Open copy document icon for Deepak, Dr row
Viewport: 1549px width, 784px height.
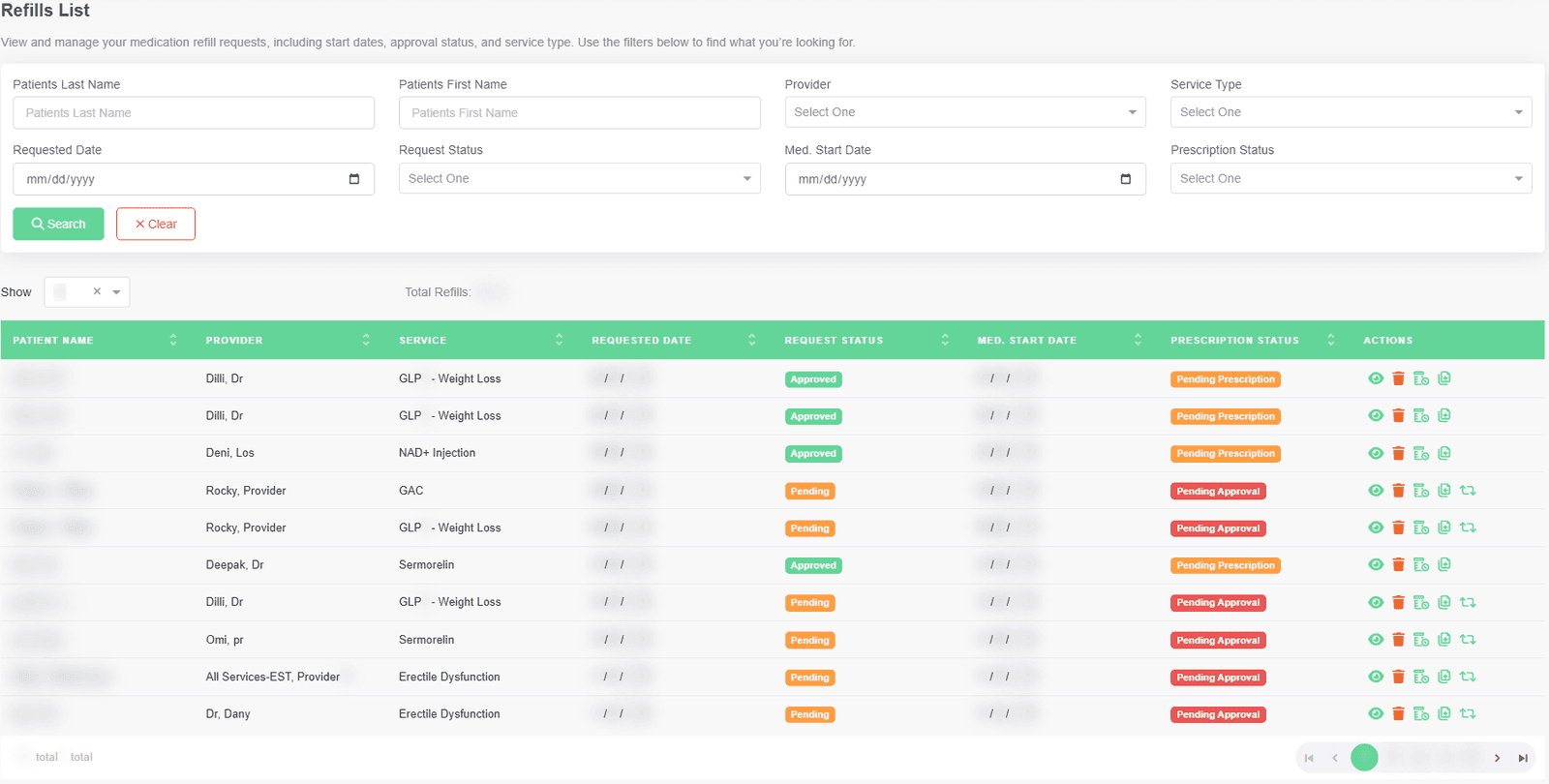(1443, 564)
